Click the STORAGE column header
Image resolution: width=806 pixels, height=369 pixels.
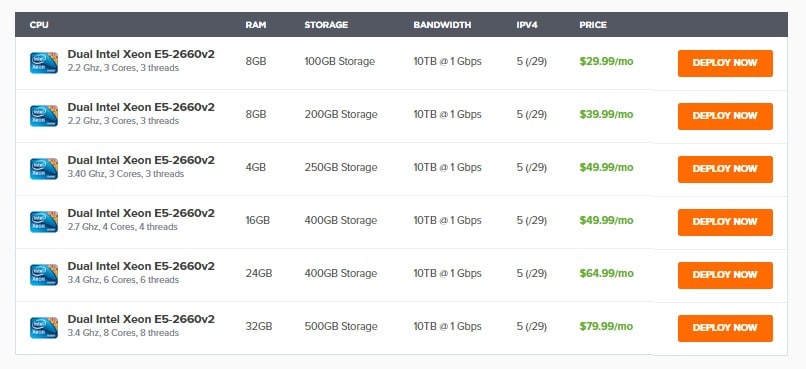point(326,25)
